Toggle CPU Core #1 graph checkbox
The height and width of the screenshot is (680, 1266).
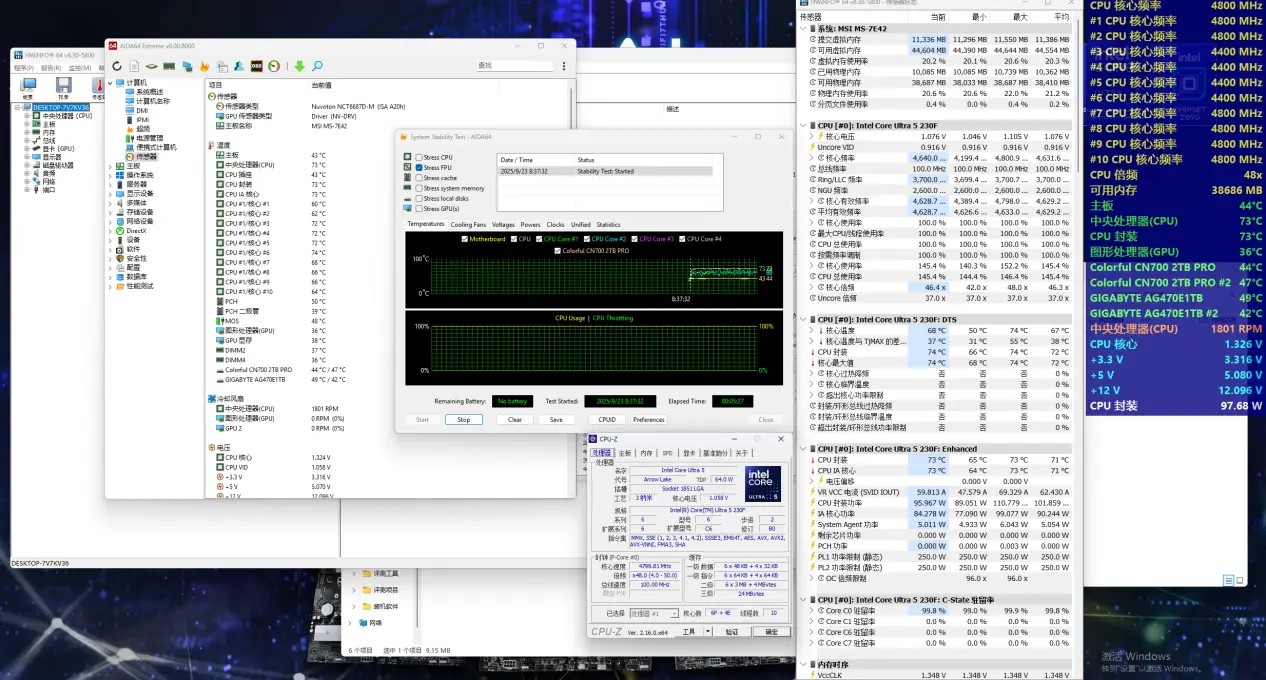pos(540,239)
